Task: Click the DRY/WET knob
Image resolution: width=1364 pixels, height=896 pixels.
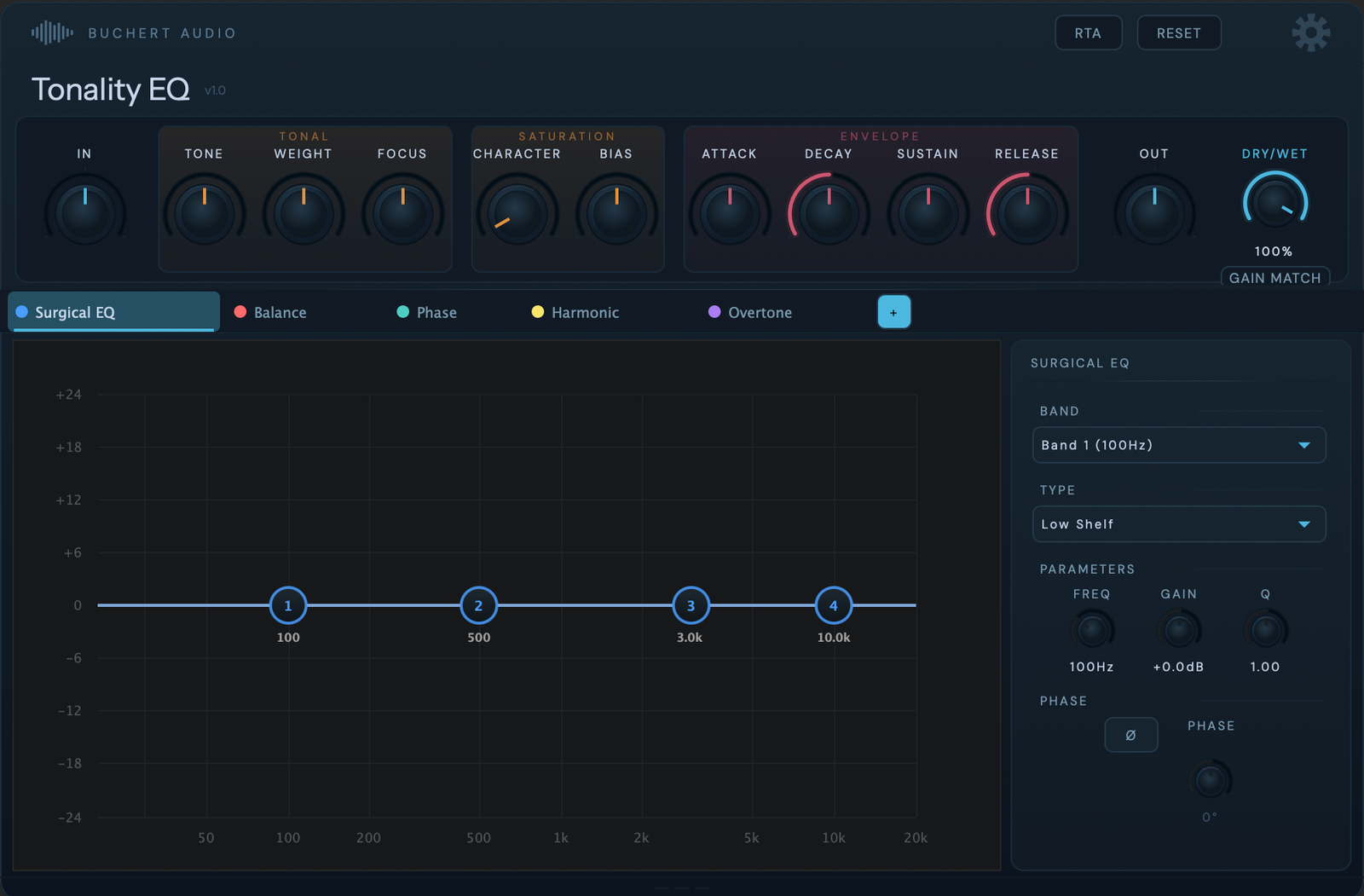Action: (x=1274, y=203)
